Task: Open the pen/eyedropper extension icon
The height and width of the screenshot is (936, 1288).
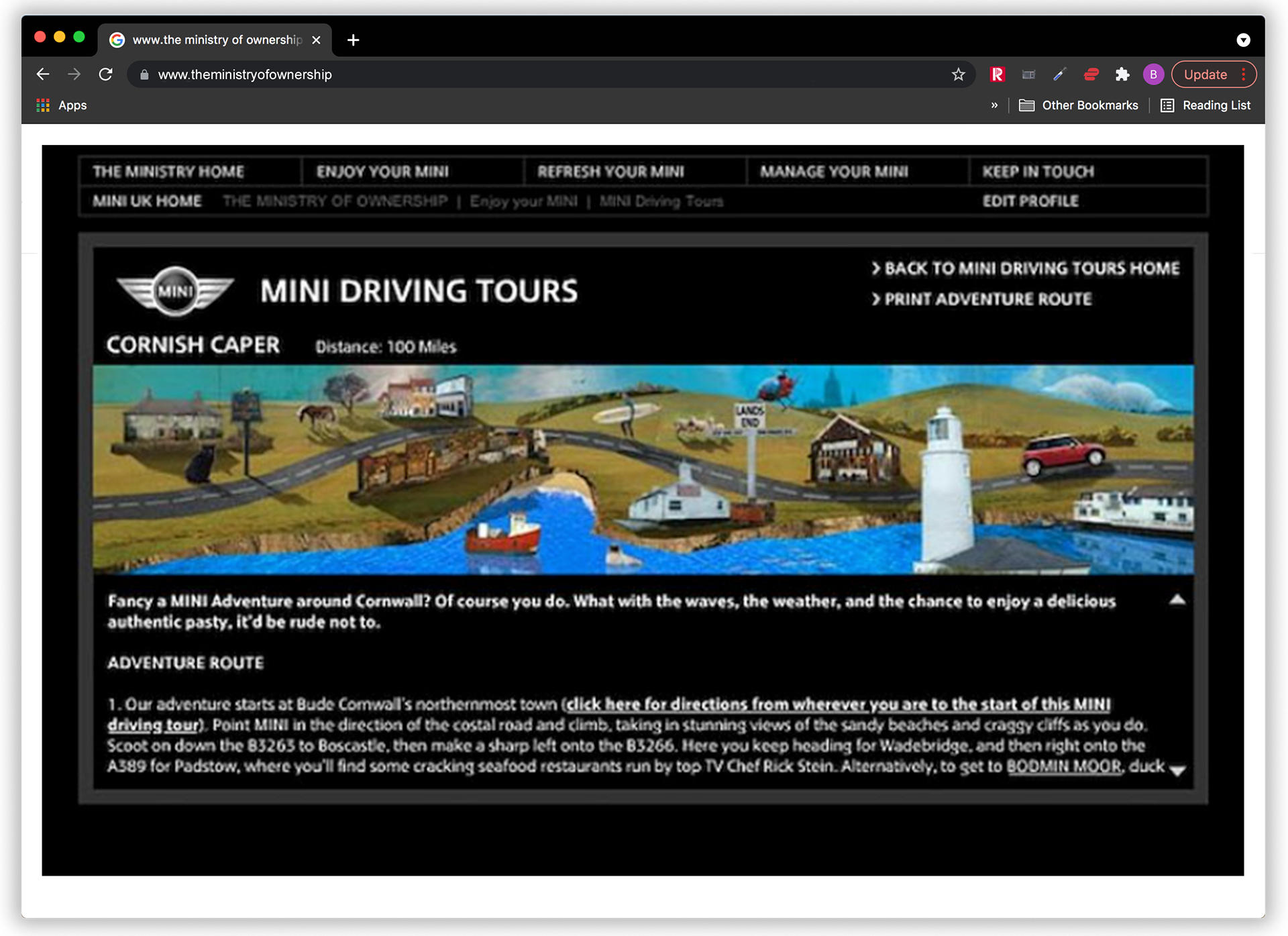Action: tap(1060, 74)
